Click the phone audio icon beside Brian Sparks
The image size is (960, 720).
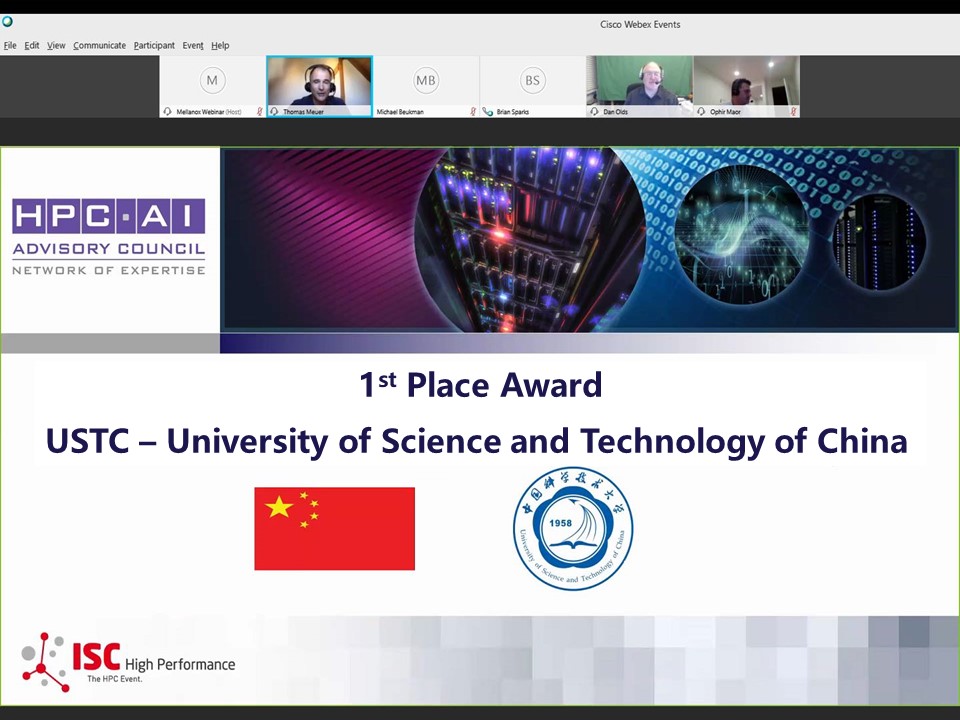pos(487,112)
